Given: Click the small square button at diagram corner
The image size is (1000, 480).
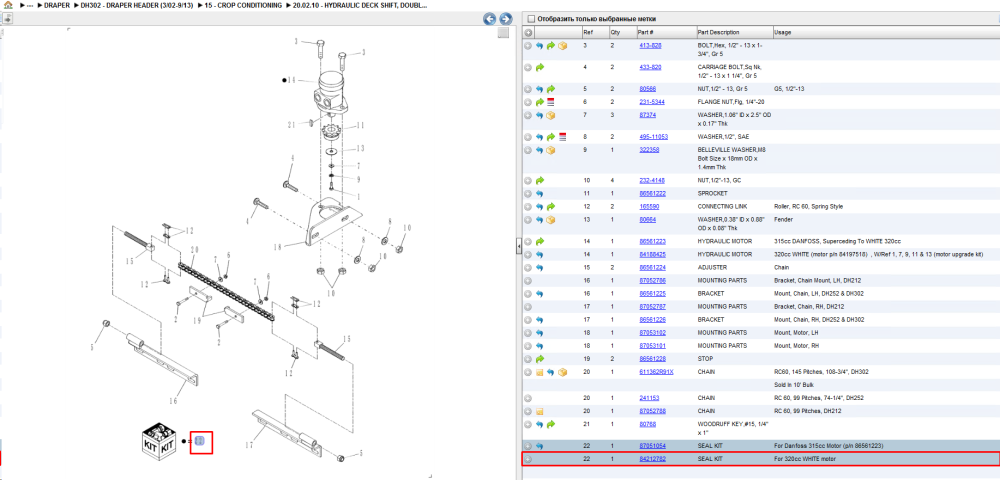Looking at the screenshot, I should [503, 33].
